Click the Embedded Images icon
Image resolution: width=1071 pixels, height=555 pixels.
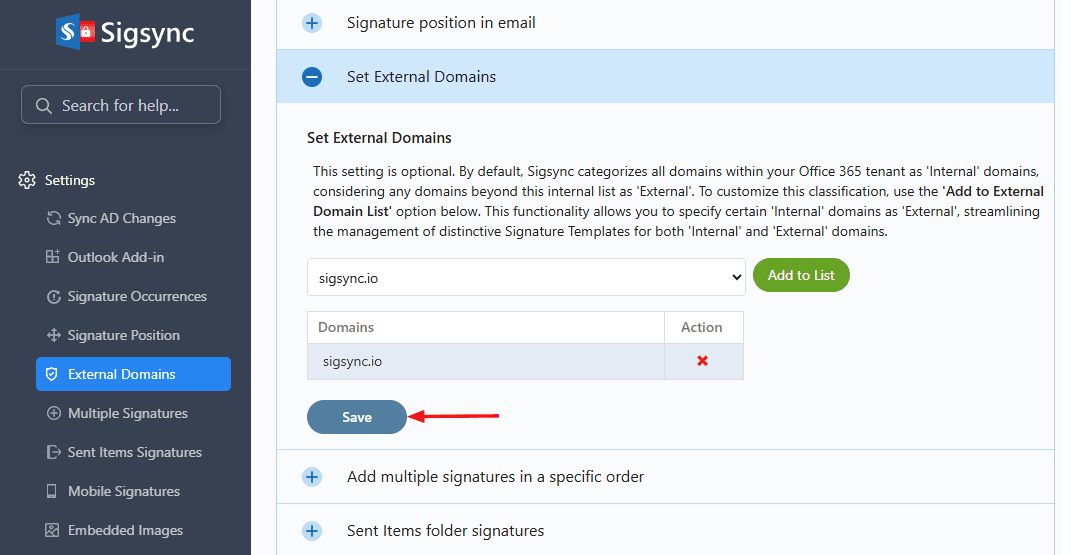pyautogui.click(x=54, y=531)
